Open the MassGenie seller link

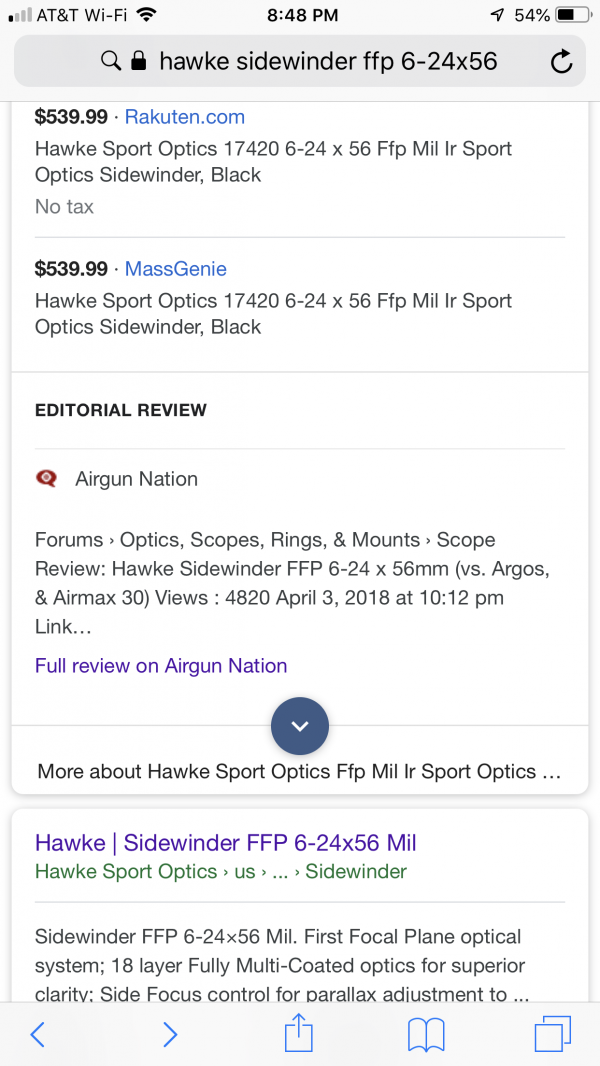[175, 269]
